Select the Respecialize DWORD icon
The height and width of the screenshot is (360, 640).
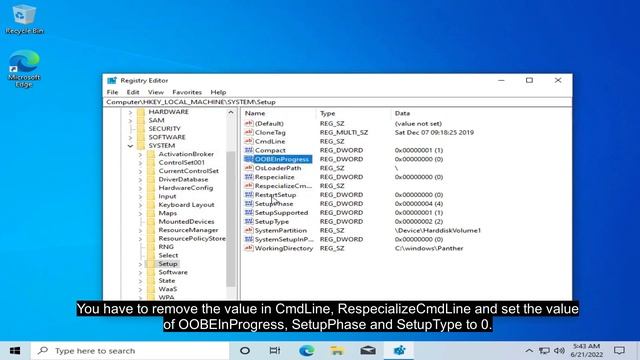(x=249, y=177)
